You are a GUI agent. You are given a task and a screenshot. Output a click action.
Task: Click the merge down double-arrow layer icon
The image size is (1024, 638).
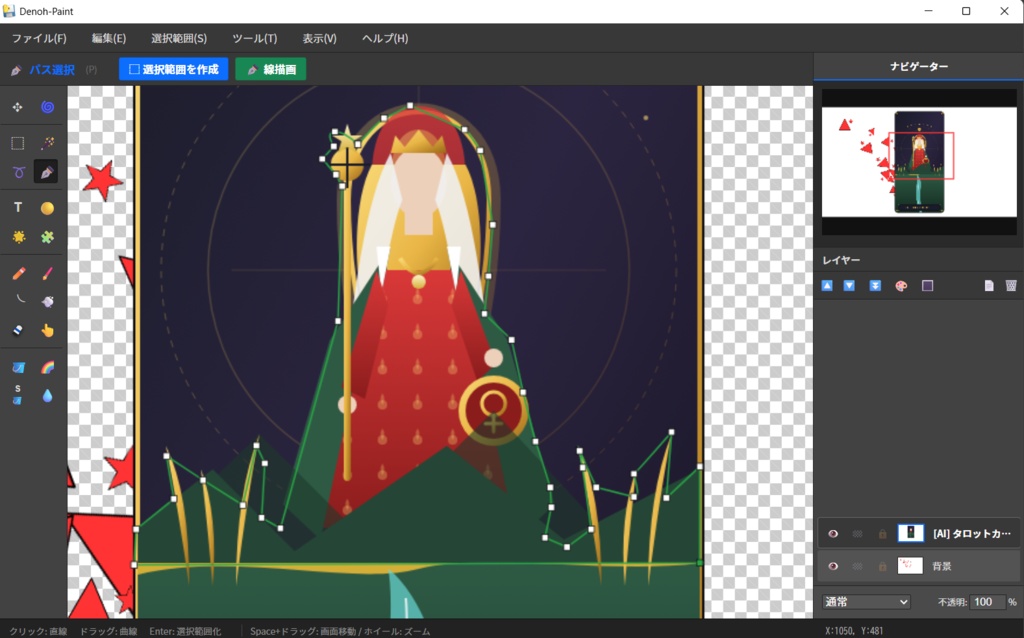[x=875, y=285]
